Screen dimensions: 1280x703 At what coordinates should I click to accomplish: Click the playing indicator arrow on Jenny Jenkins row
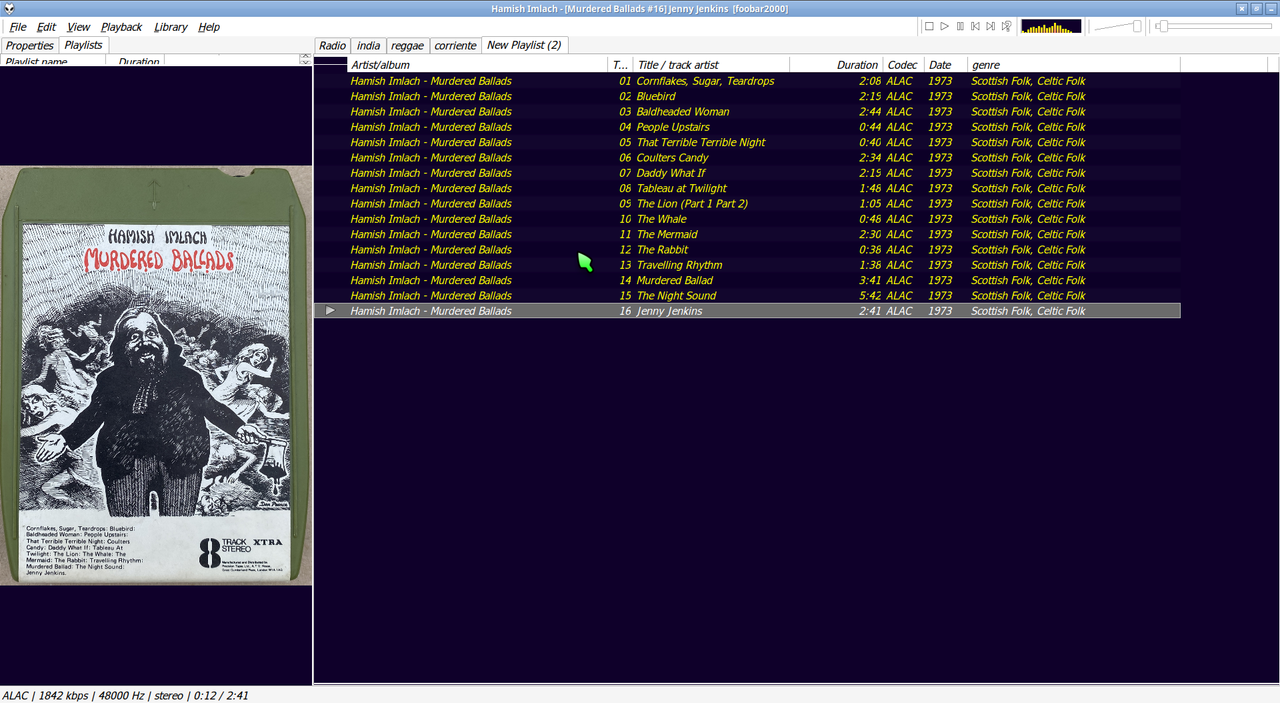click(x=331, y=311)
